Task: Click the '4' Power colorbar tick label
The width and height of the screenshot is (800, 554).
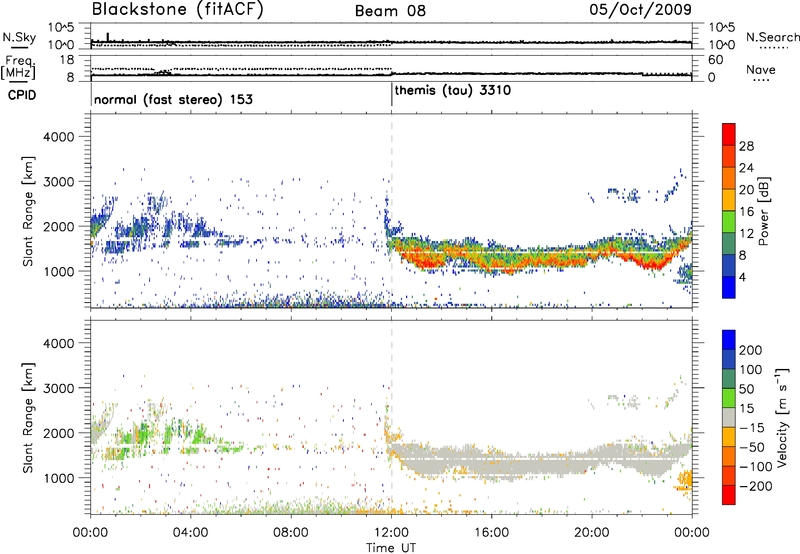Action: 743,277
